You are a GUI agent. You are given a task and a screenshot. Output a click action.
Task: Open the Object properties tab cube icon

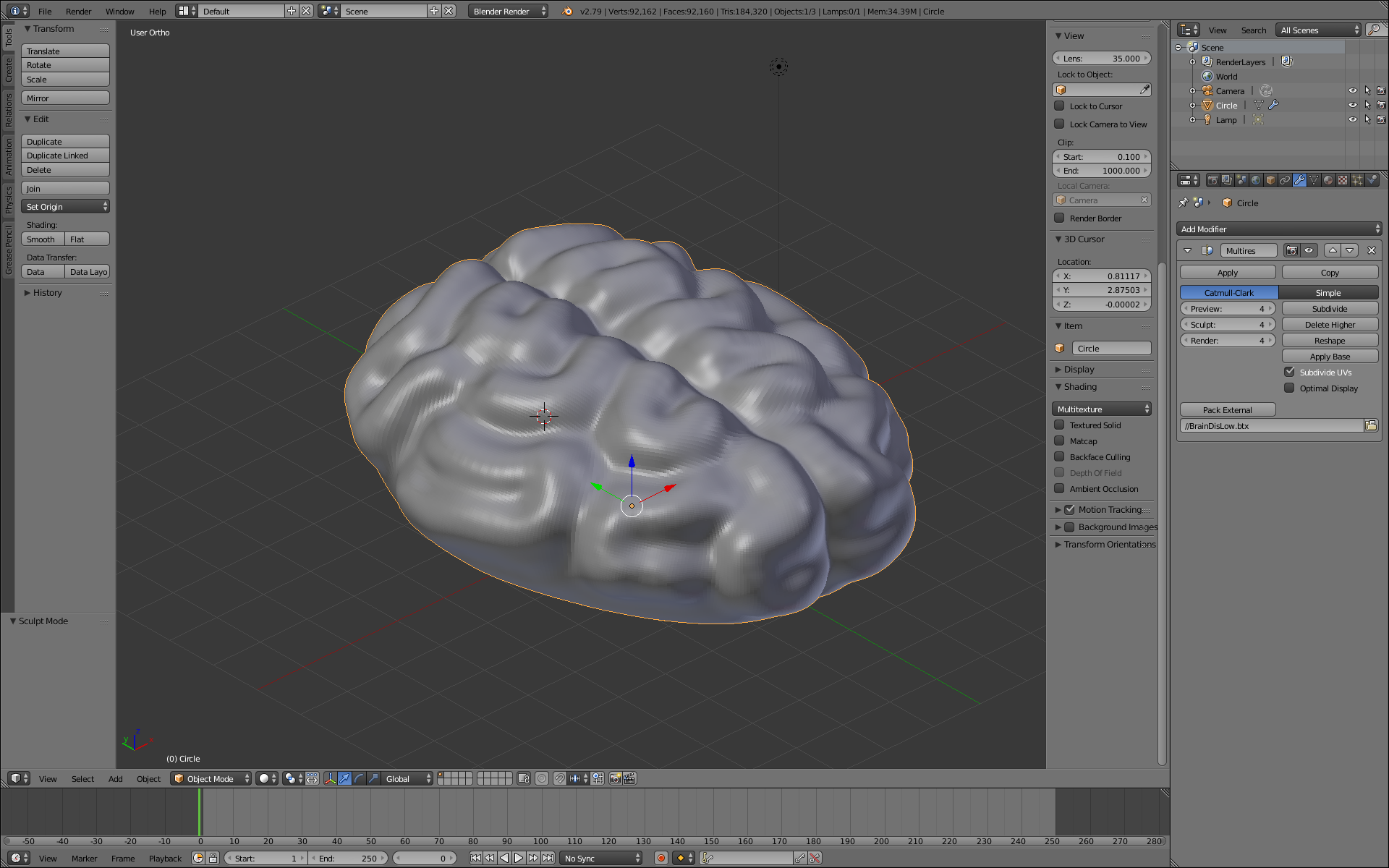(1270, 180)
